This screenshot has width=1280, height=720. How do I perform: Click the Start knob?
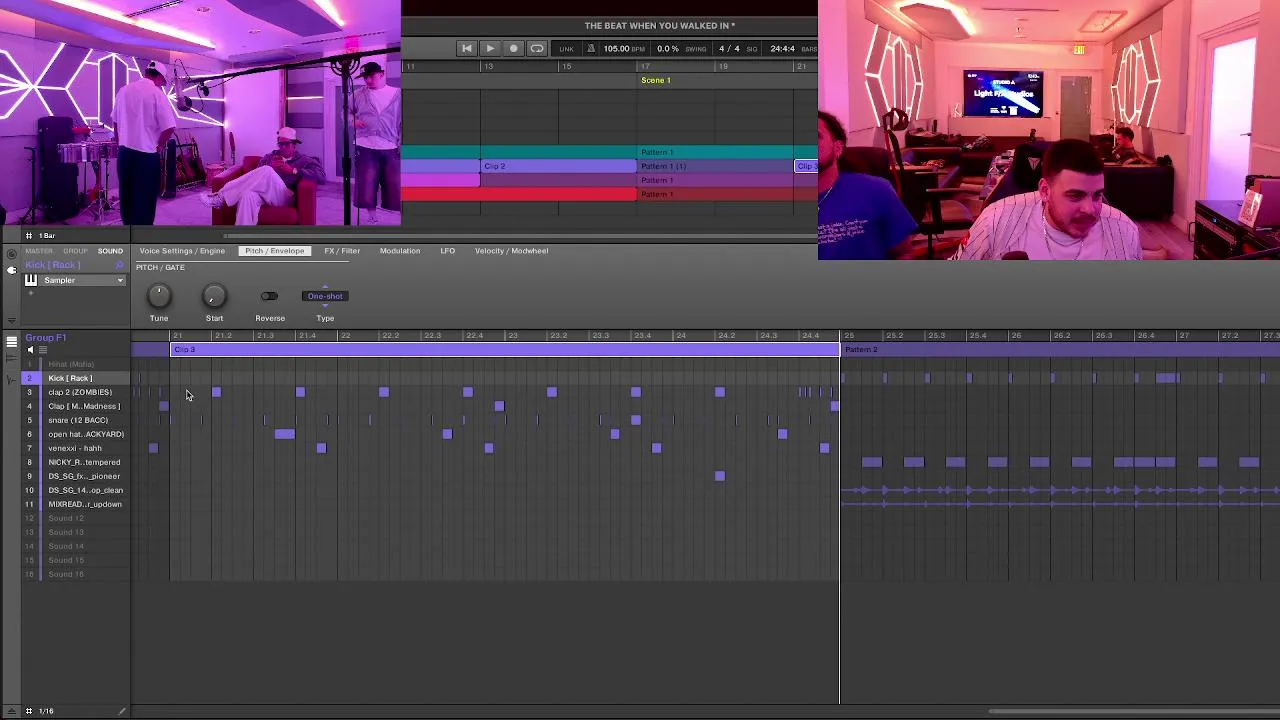[x=214, y=296]
